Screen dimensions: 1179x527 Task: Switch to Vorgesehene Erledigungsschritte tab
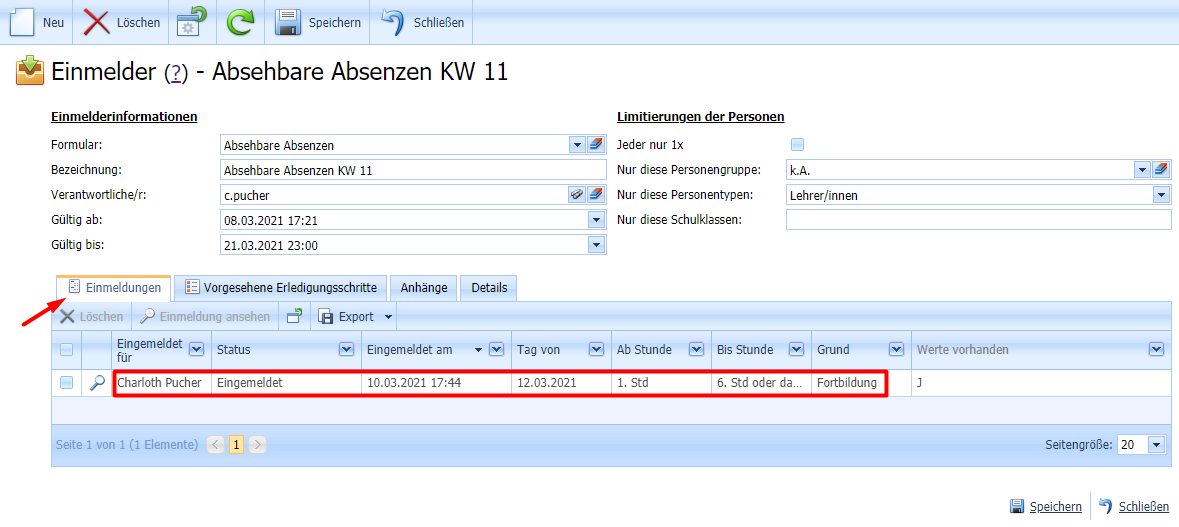[x=279, y=288]
